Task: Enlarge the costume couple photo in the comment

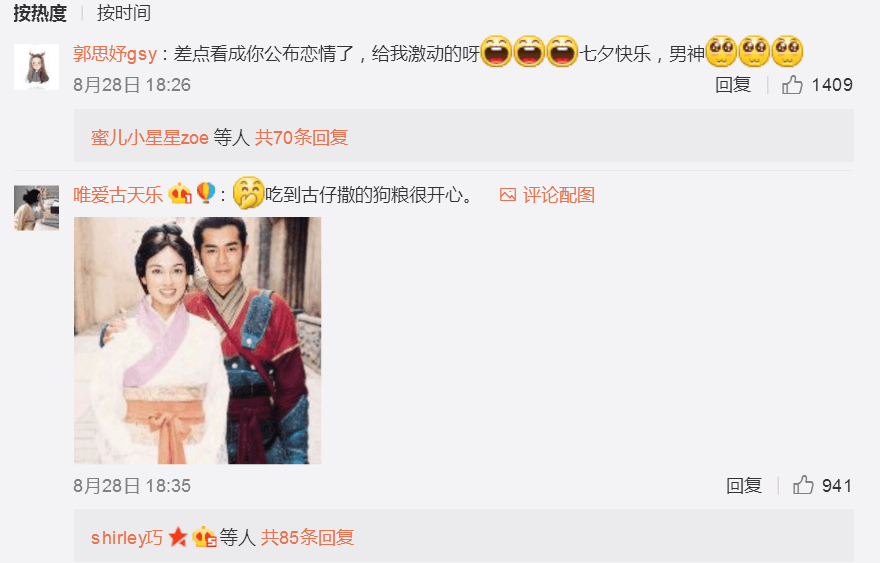Action: [x=198, y=340]
